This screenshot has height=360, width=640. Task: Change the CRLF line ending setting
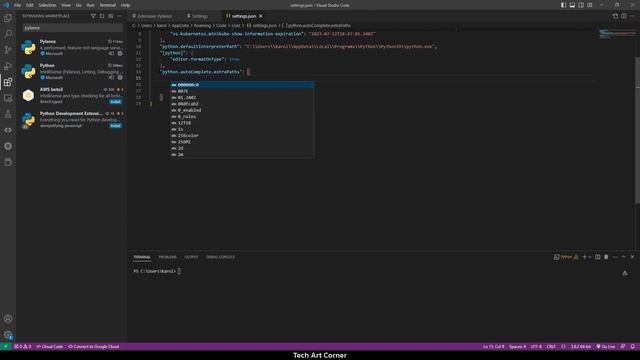(x=551, y=347)
